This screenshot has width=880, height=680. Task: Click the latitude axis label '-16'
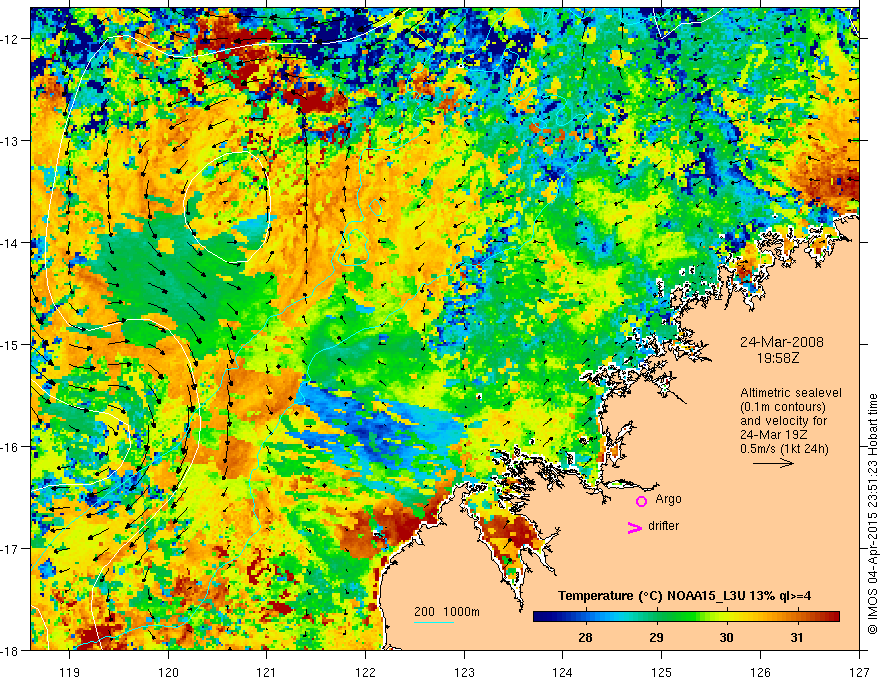pos(10,447)
